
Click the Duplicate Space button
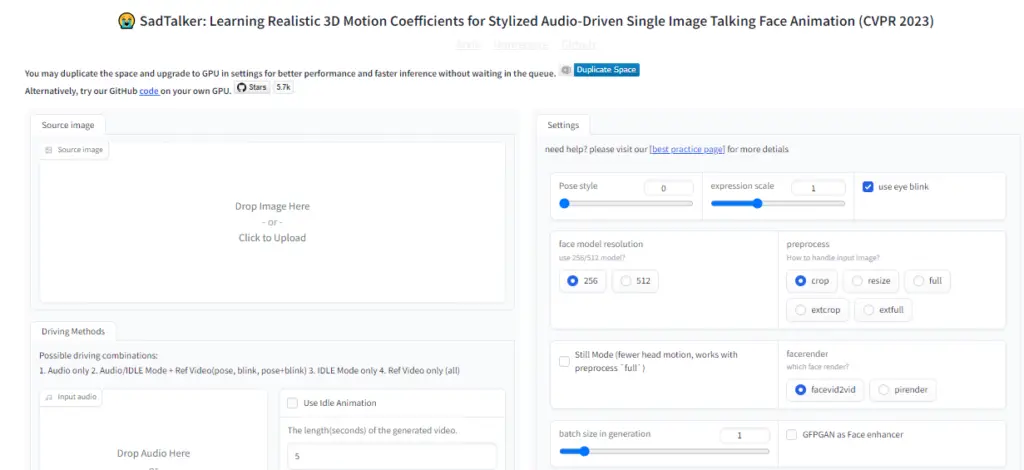pyautogui.click(x=607, y=70)
